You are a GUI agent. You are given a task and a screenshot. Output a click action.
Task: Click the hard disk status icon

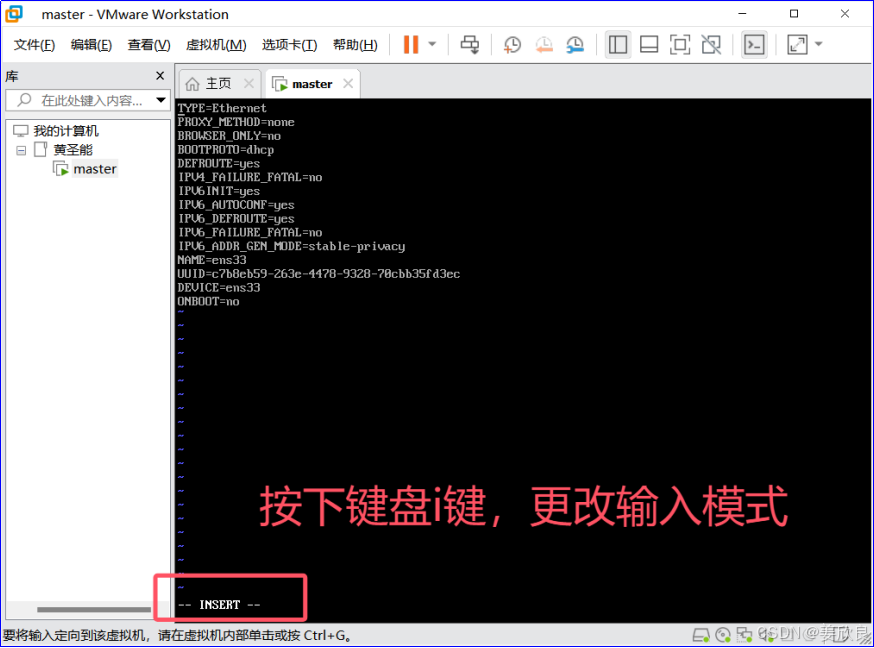coord(701,635)
